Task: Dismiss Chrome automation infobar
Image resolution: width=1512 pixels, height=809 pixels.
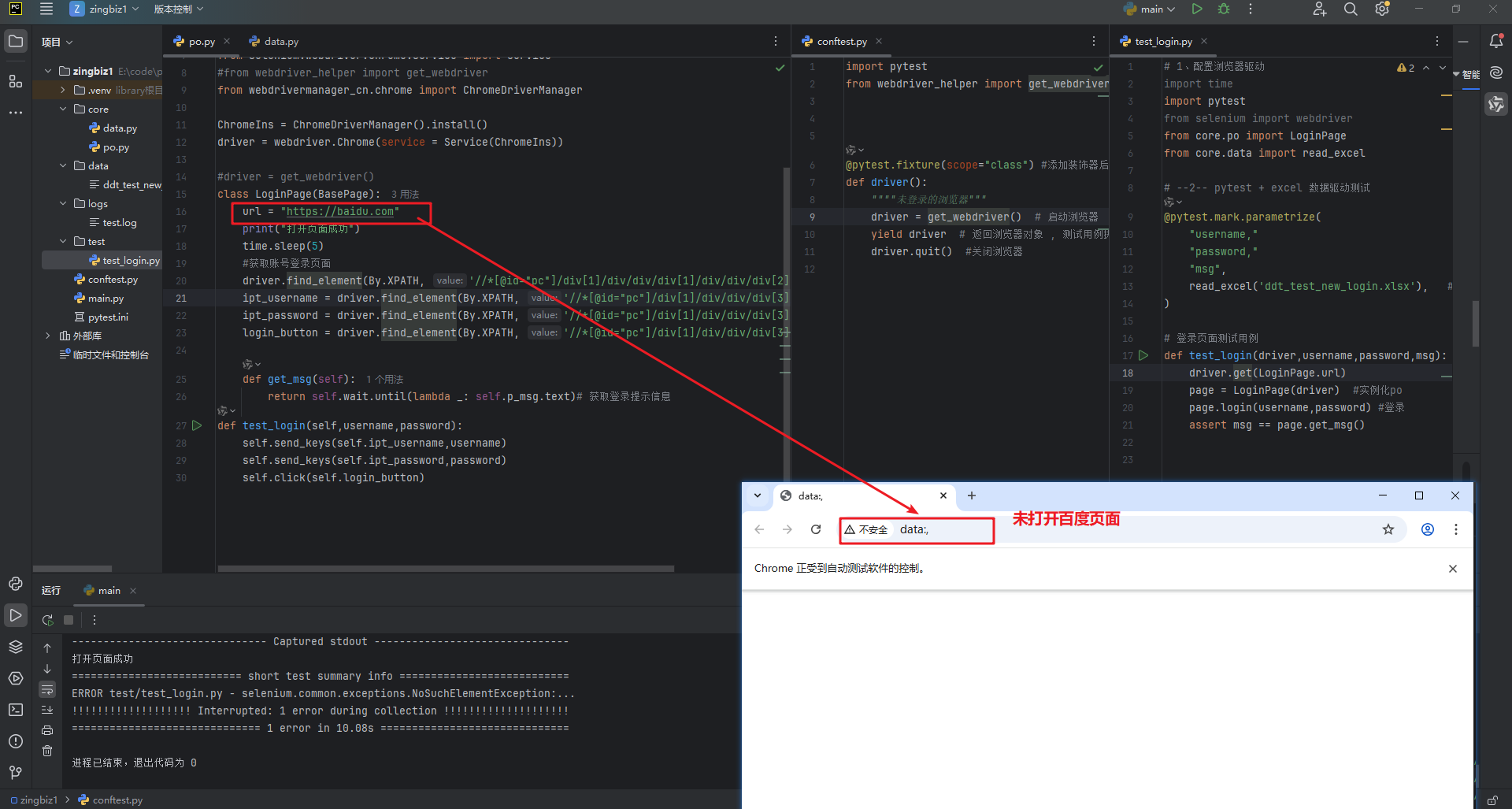Action: pos(1453,569)
